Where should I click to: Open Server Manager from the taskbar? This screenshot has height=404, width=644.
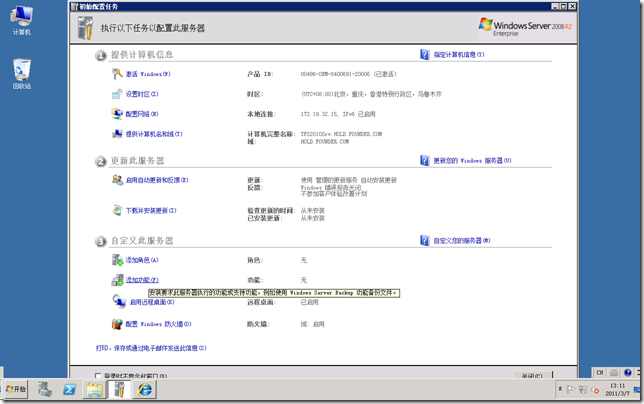(x=45, y=389)
